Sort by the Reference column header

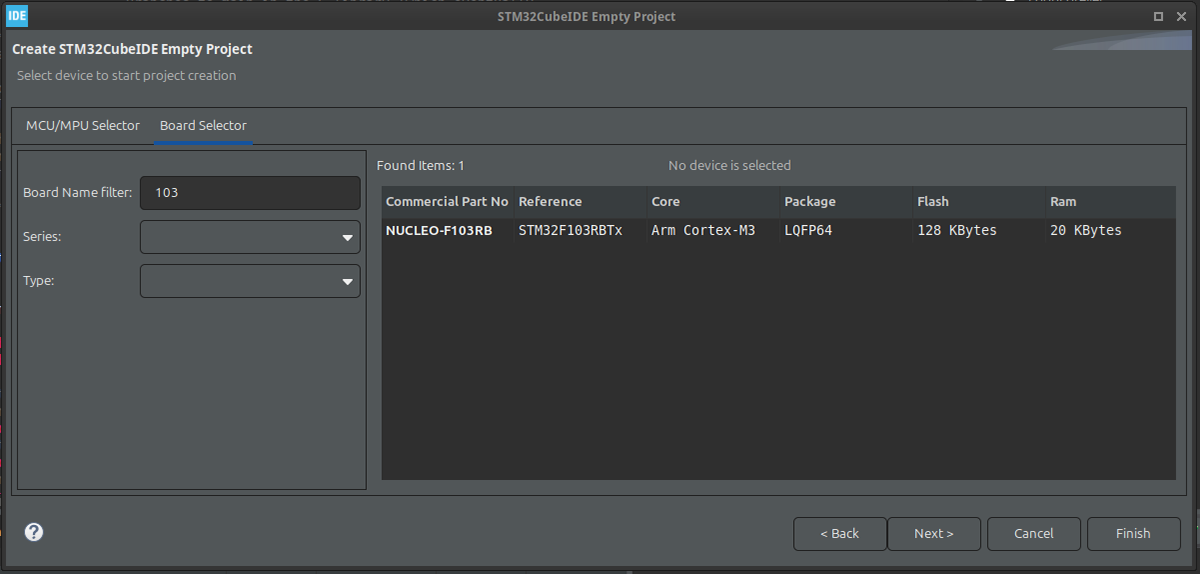coord(580,201)
